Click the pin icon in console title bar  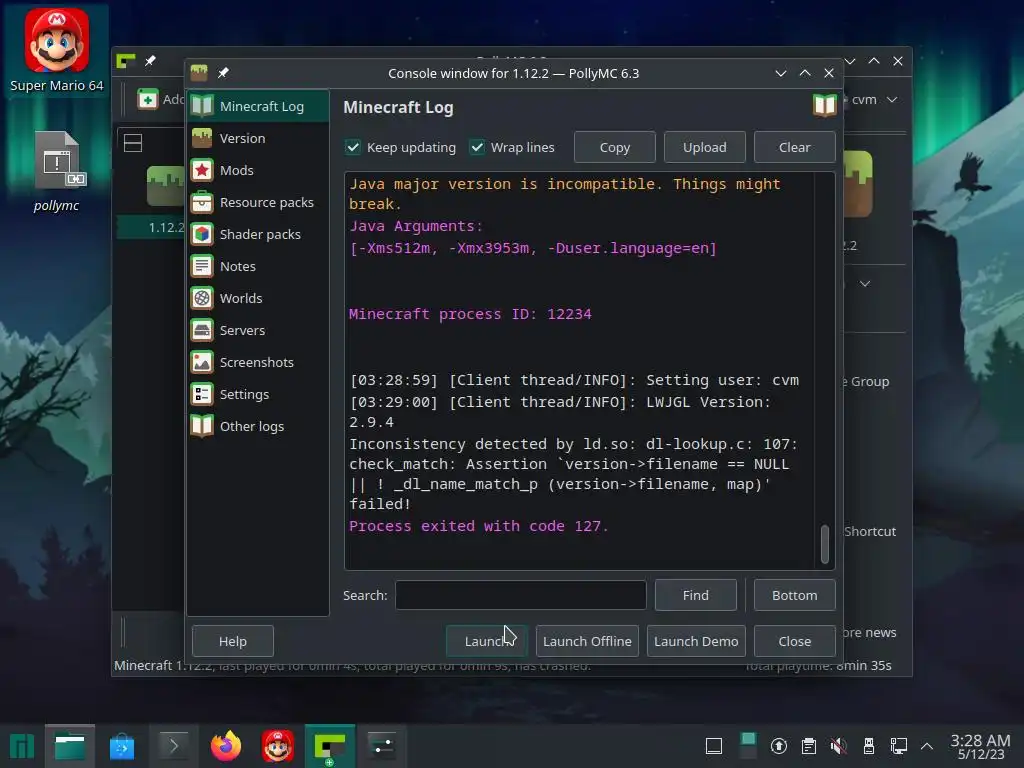pyautogui.click(x=223, y=72)
